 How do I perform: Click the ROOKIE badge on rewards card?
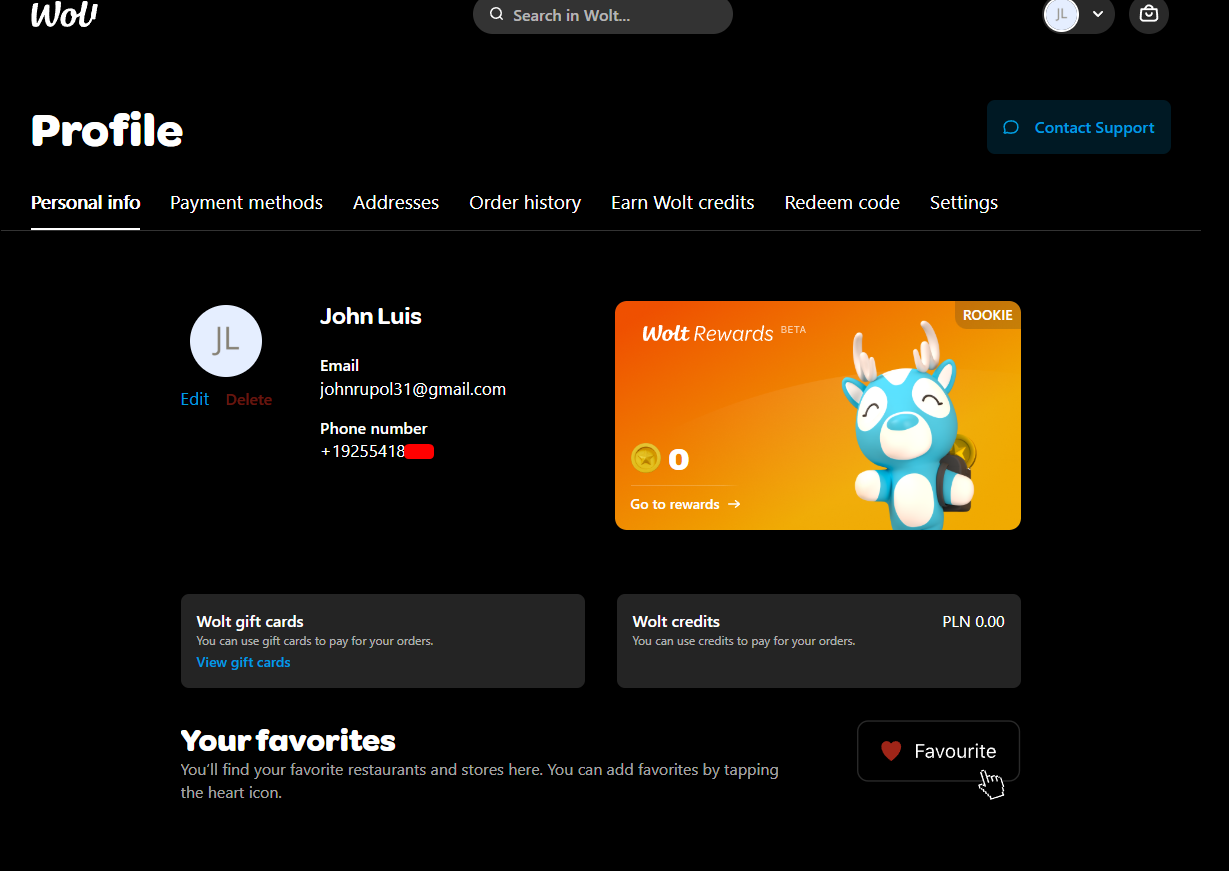coord(987,315)
